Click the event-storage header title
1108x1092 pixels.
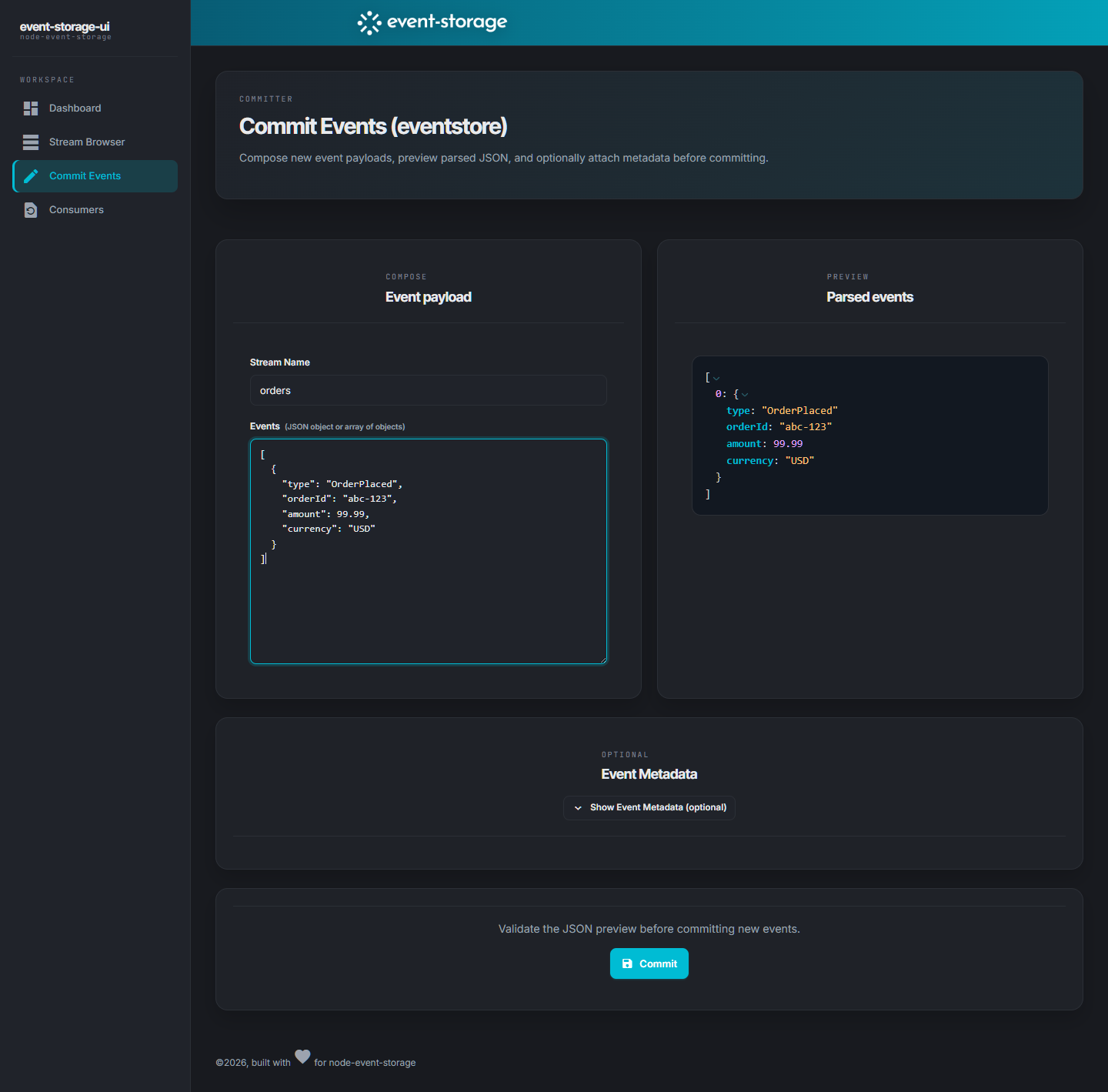(447, 22)
